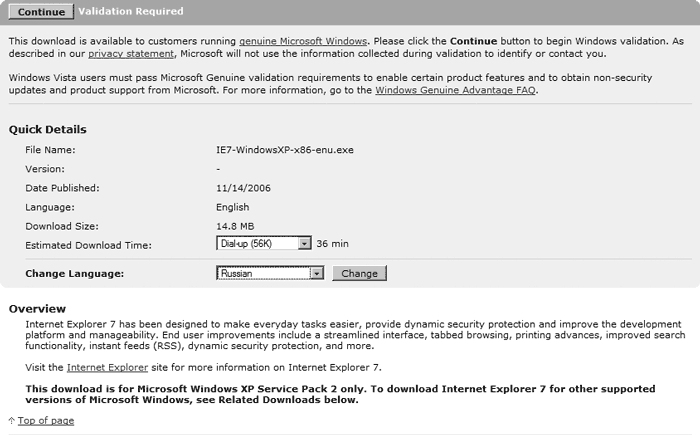
Task: Open the genuine Microsoft Windows link
Action: (x=303, y=41)
